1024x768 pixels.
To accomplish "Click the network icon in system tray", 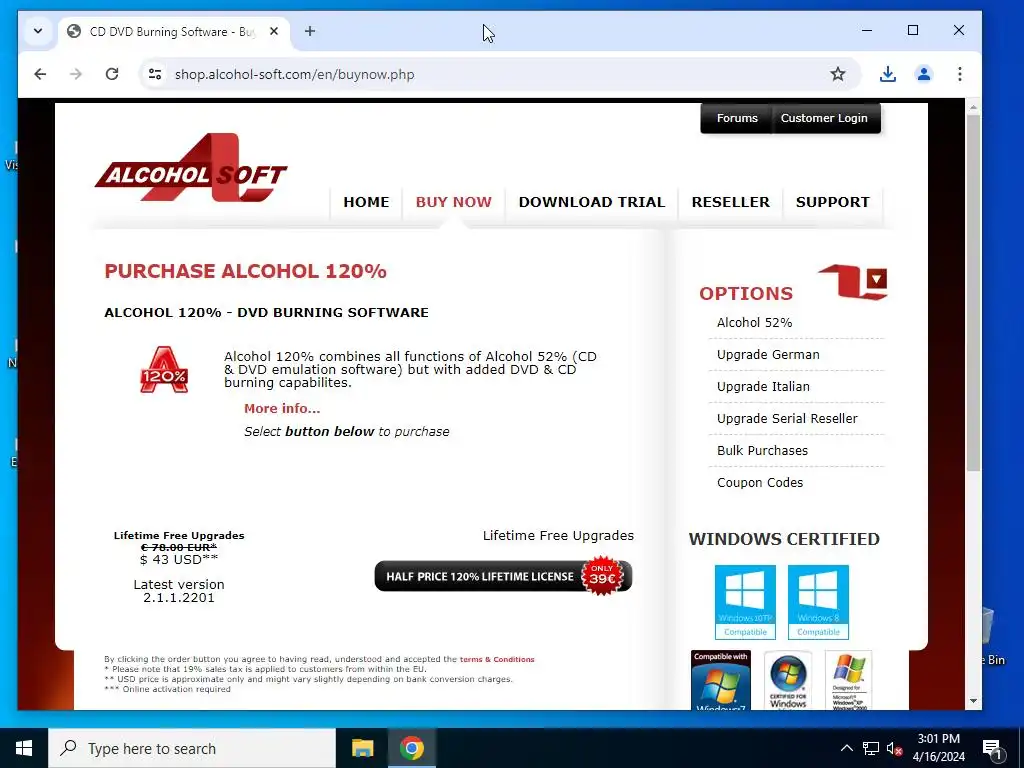I will pos(871,748).
